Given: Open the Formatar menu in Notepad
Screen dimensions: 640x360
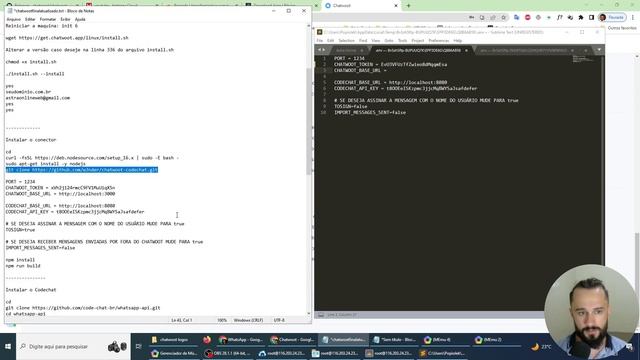Looking at the screenshot, I should [48, 19].
